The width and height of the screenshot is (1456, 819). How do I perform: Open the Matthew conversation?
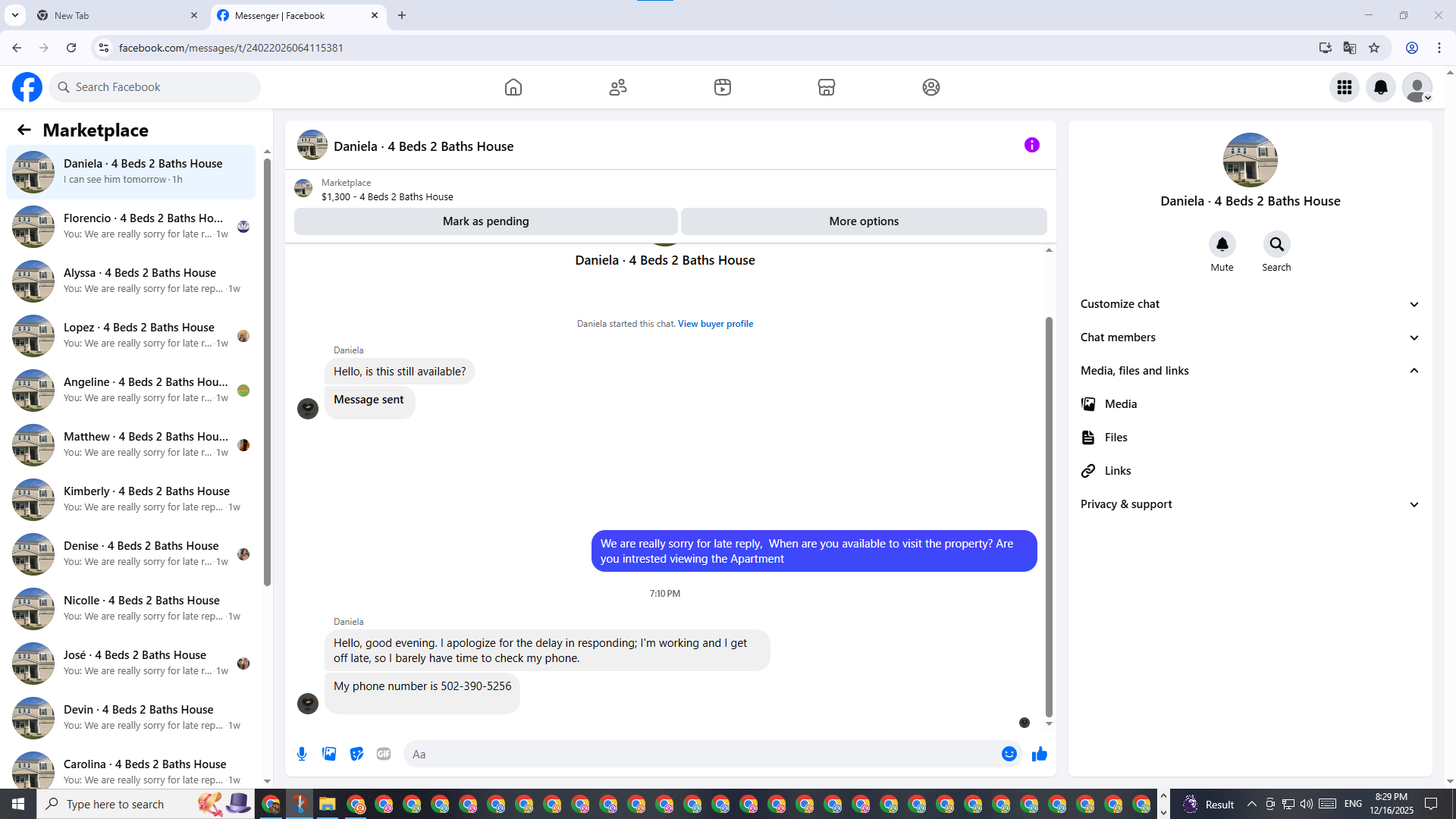click(131, 444)
